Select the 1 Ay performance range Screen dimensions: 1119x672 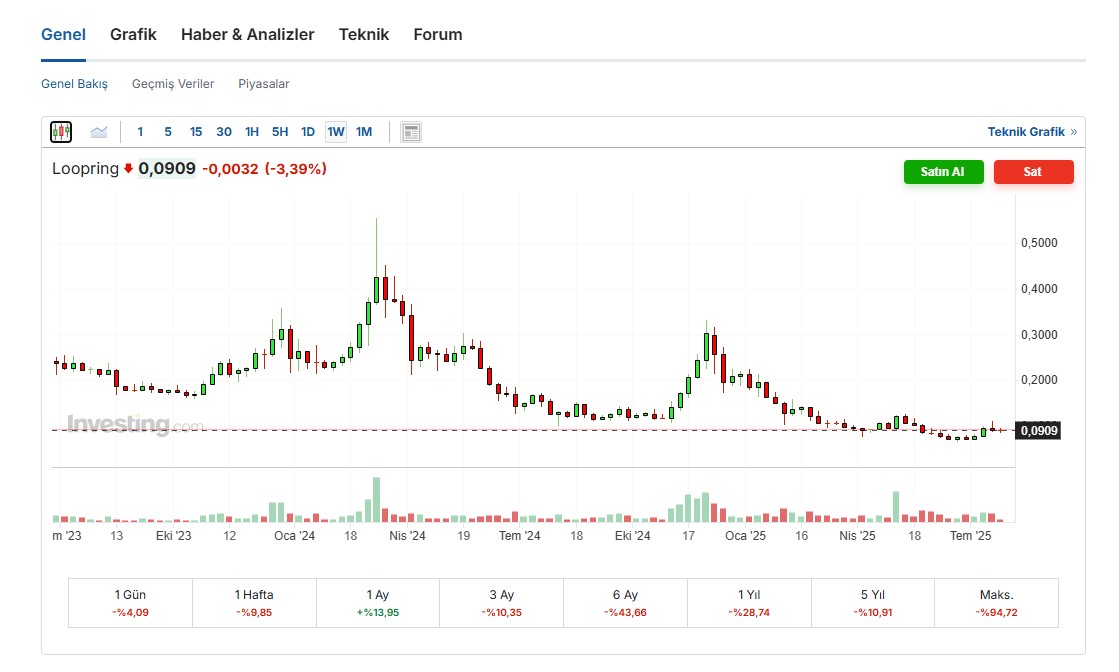click(378, 603)
